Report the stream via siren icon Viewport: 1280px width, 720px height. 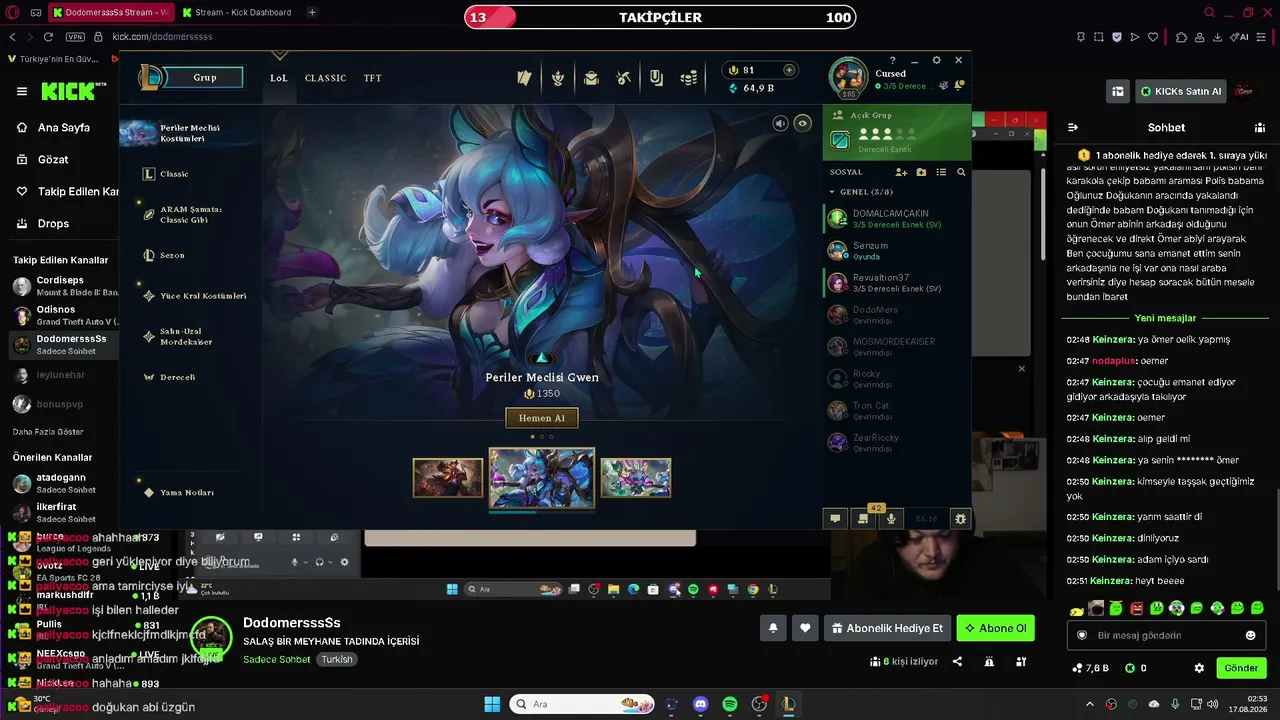point(989,661)
